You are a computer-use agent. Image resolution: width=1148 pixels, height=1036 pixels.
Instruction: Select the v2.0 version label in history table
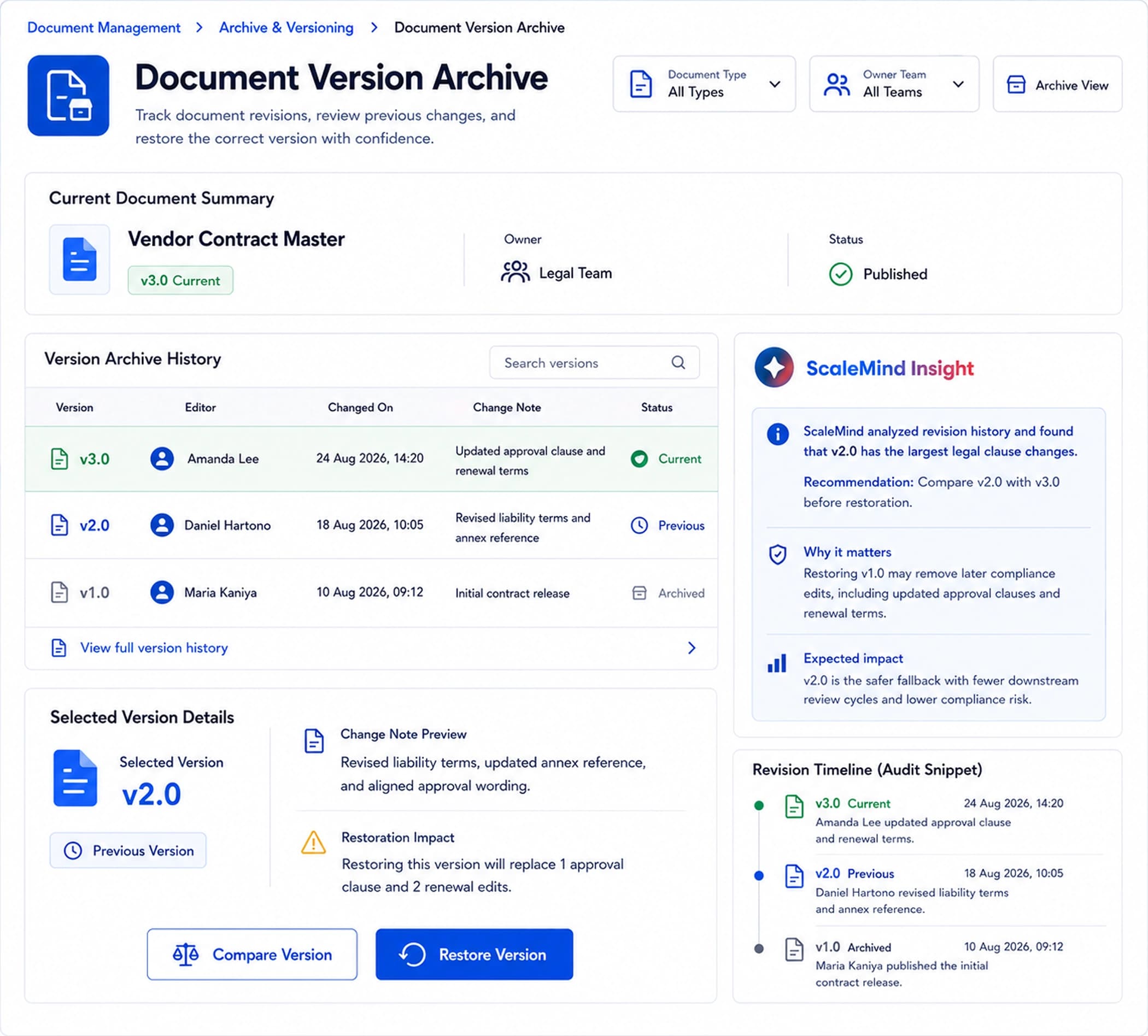pyautogui.click(x=95, y=526)
